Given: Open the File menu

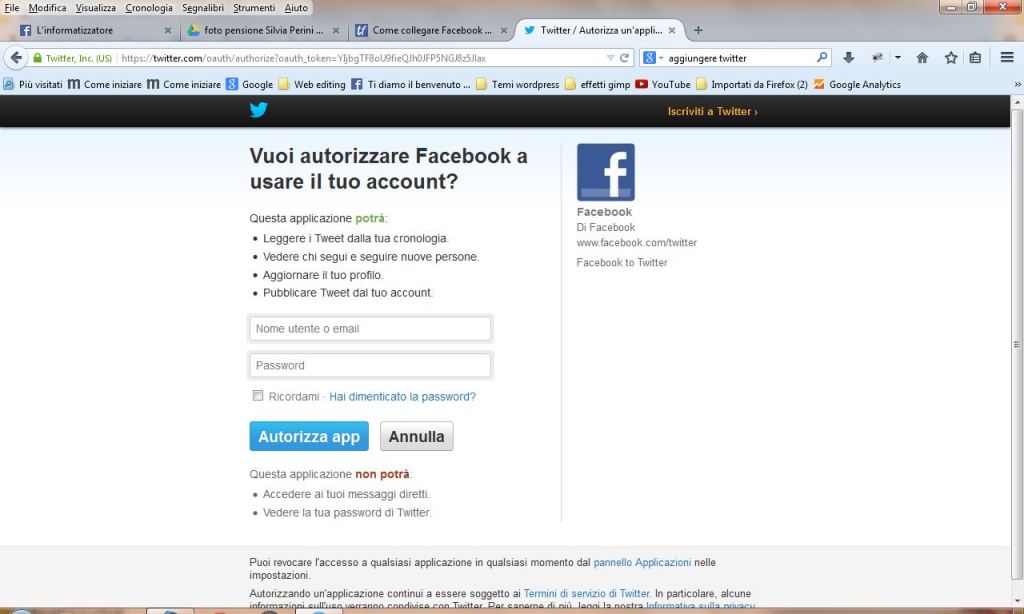Looking at the screenshot, I should pos(12,8).
